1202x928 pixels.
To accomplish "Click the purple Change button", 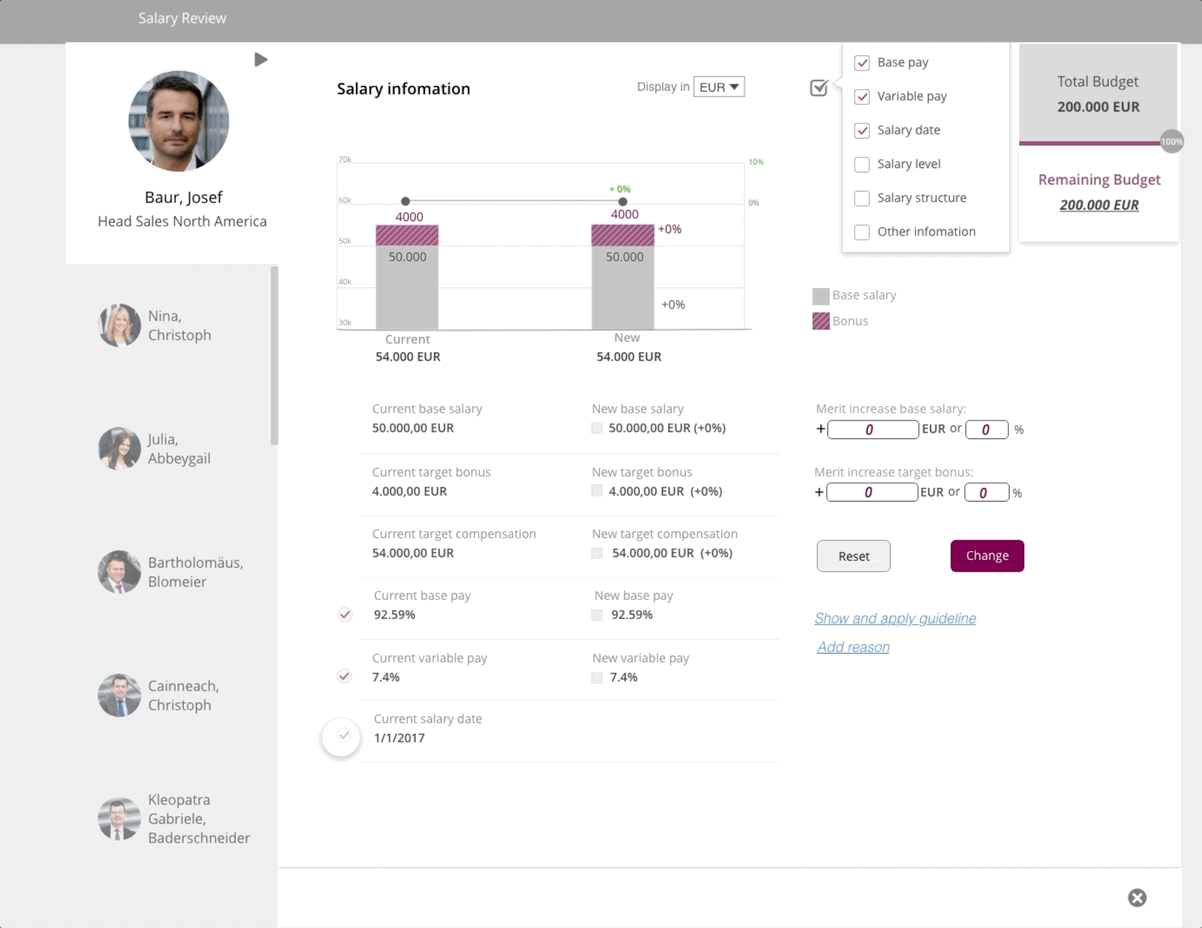I will tap(987, 556).
